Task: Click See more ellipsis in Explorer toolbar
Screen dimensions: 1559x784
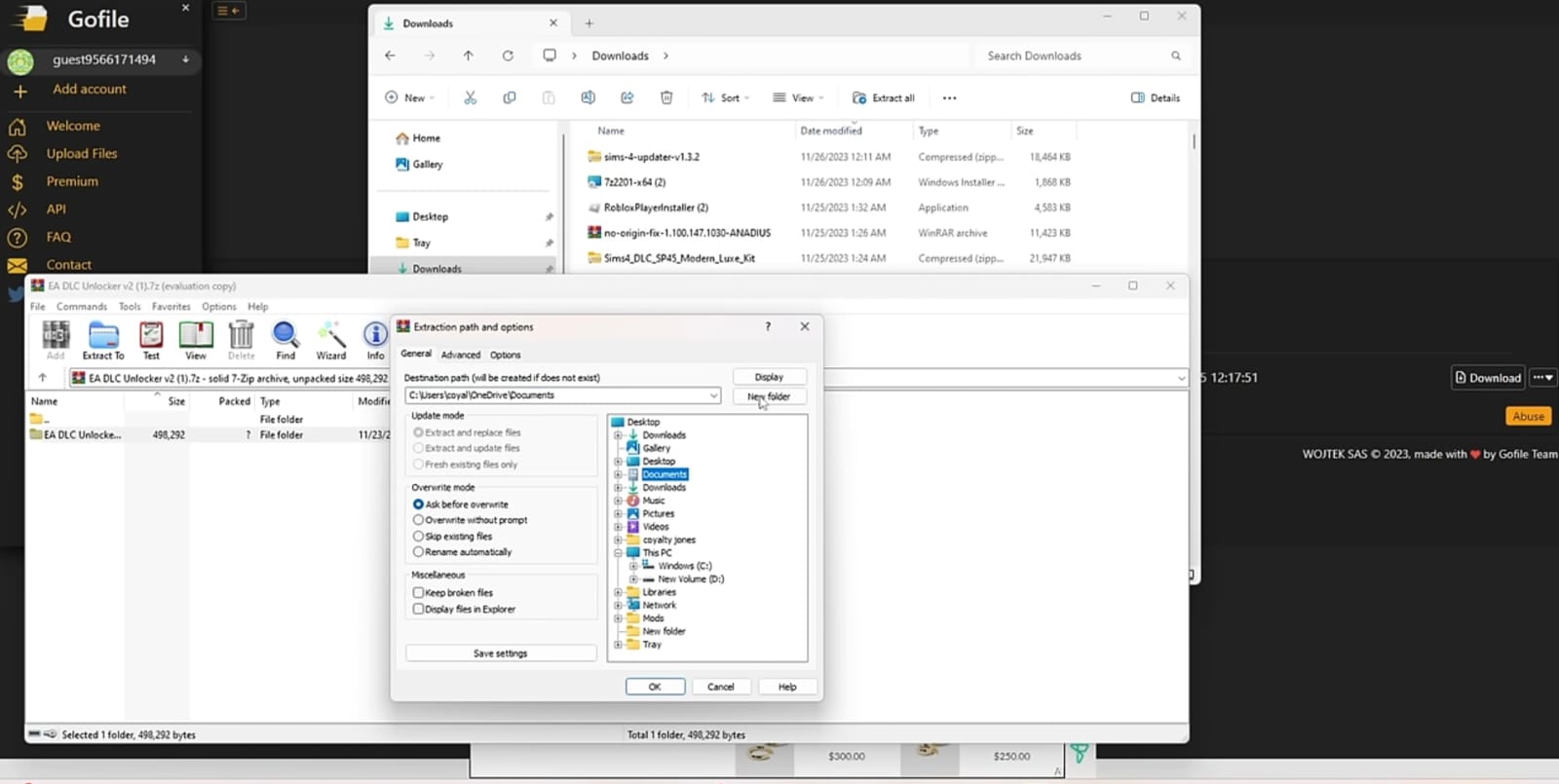Action: 950,97
